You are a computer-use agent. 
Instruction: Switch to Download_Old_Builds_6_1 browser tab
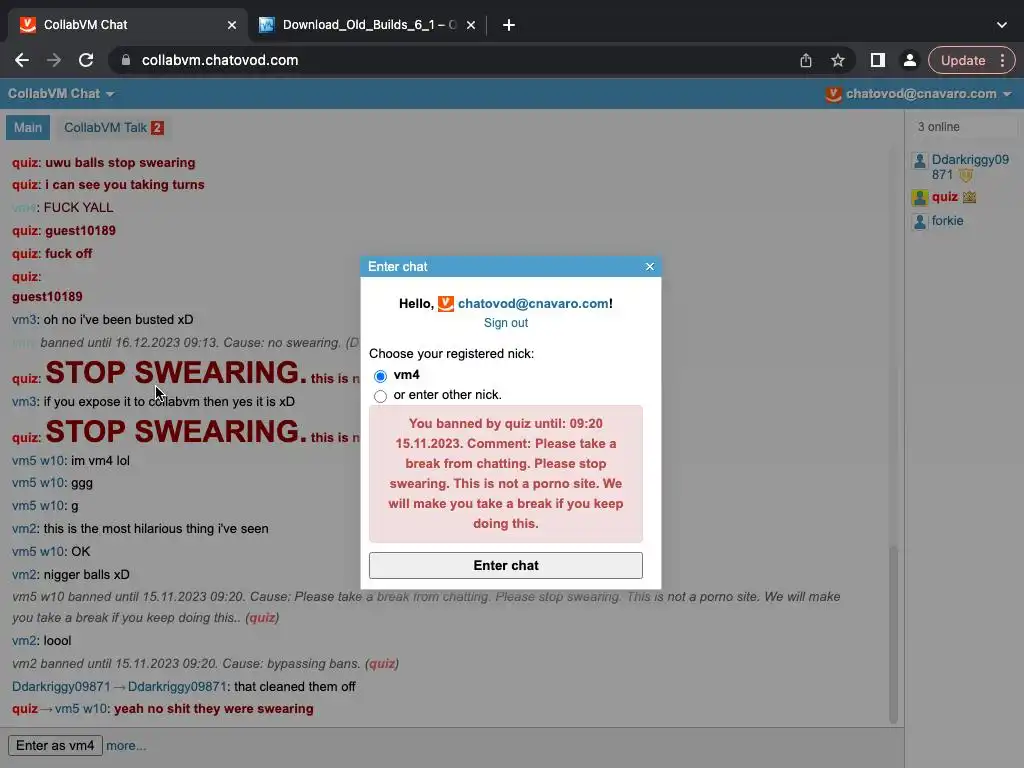368,25
